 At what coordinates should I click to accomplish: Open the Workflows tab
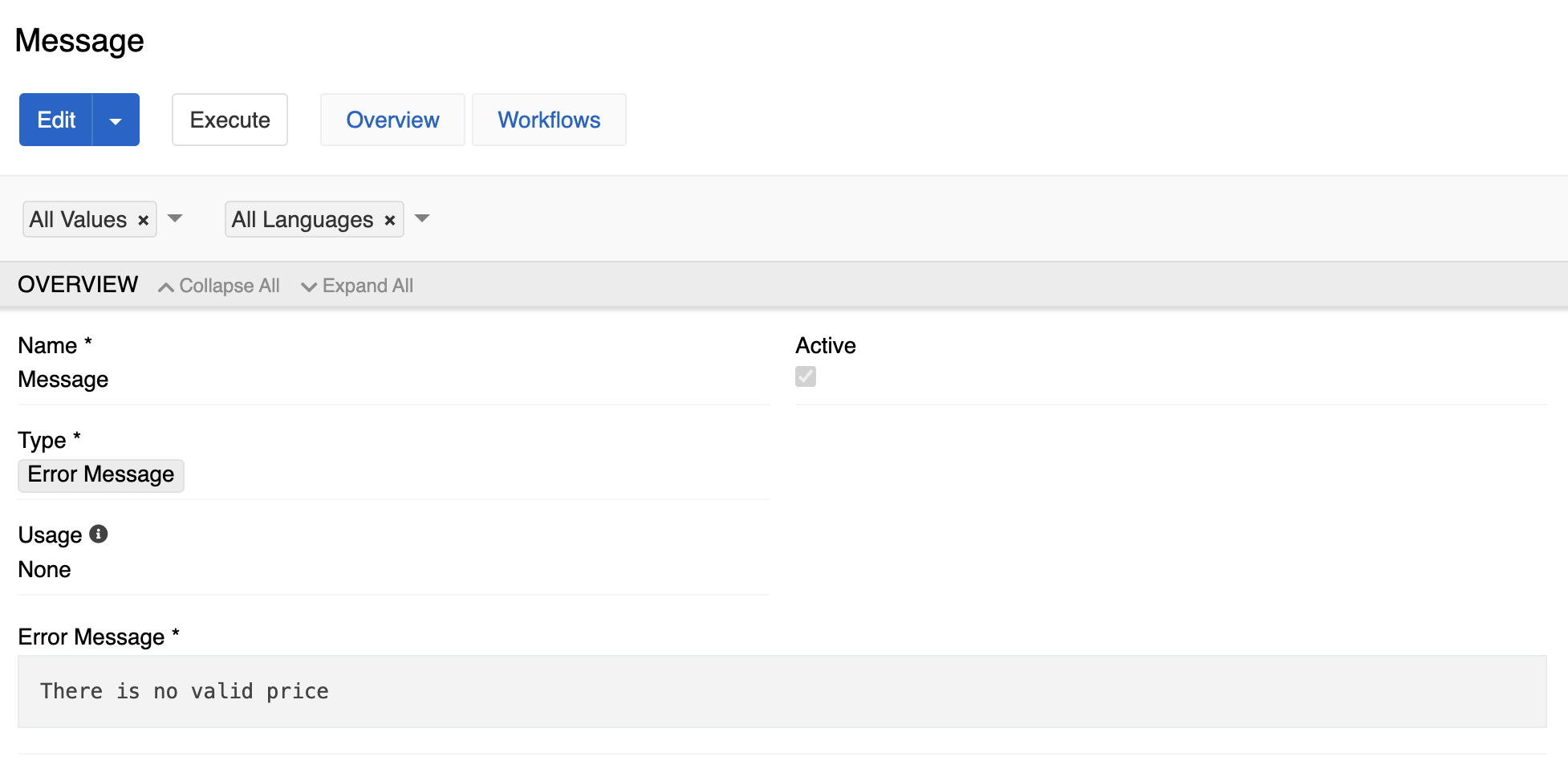tap(549, 120)
